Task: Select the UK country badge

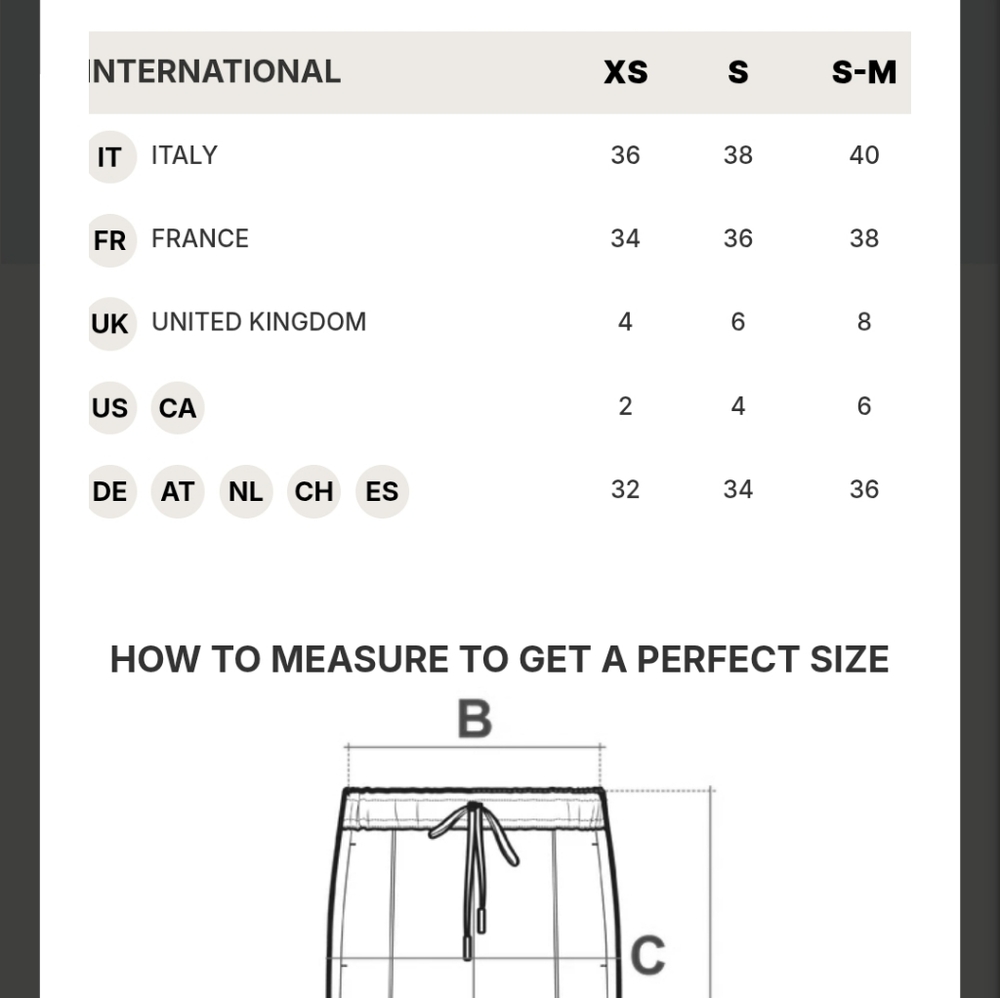Action: click(x=112, y=324)
